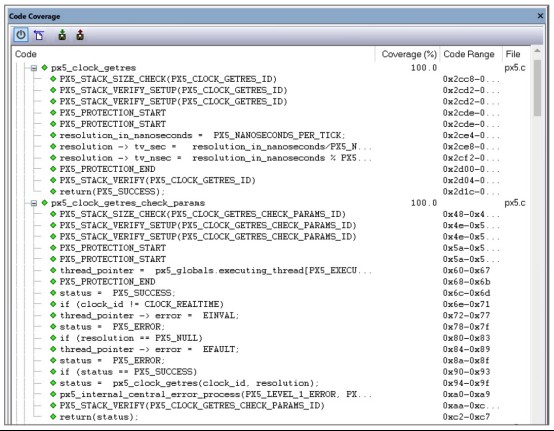Sort by the Coverage (%) column header
The height and width of the screenshot is (431, 554).
pyautogui.click(x=409, y=54)
